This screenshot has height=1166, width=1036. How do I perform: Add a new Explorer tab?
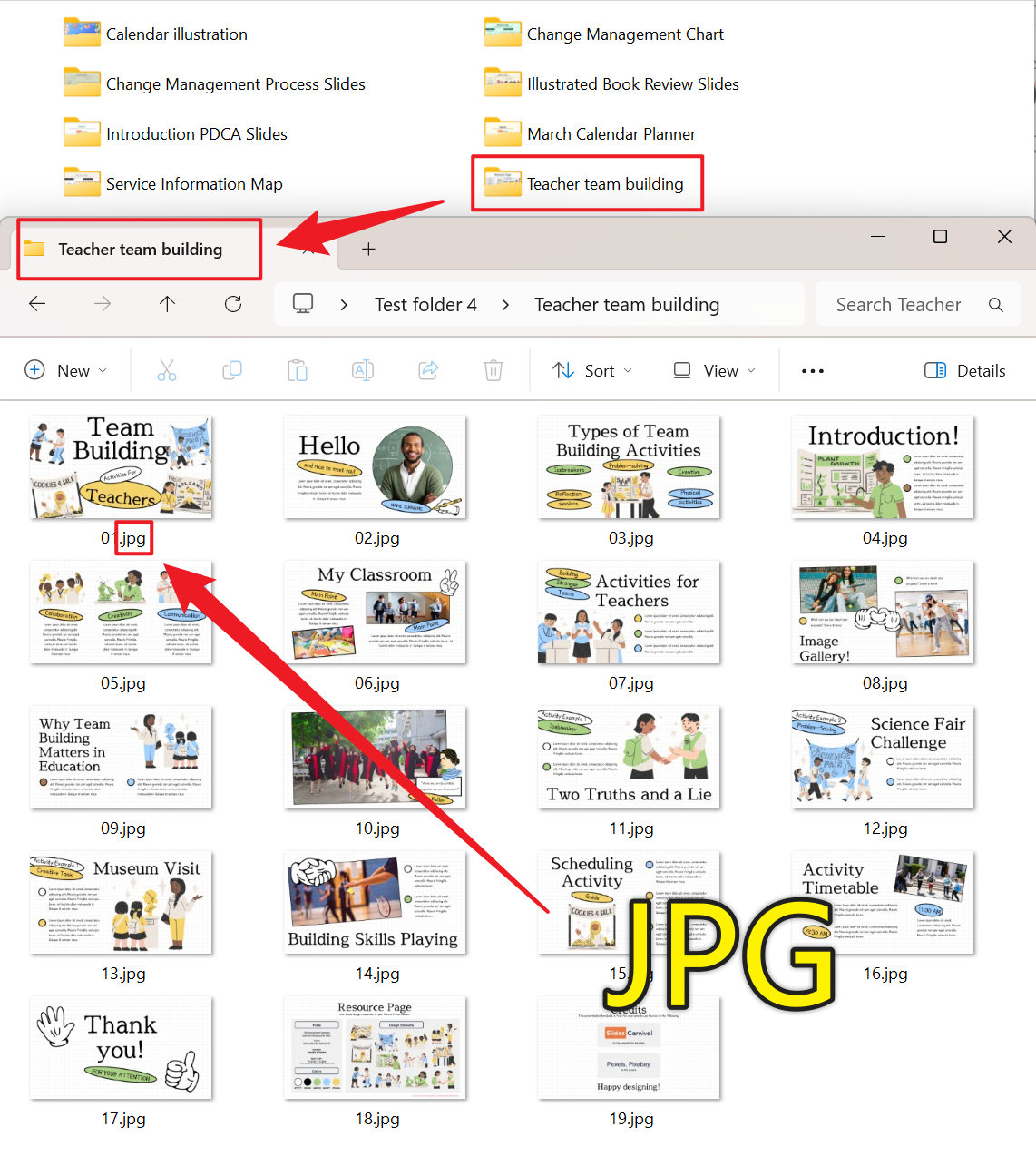[x=368, y=249]
